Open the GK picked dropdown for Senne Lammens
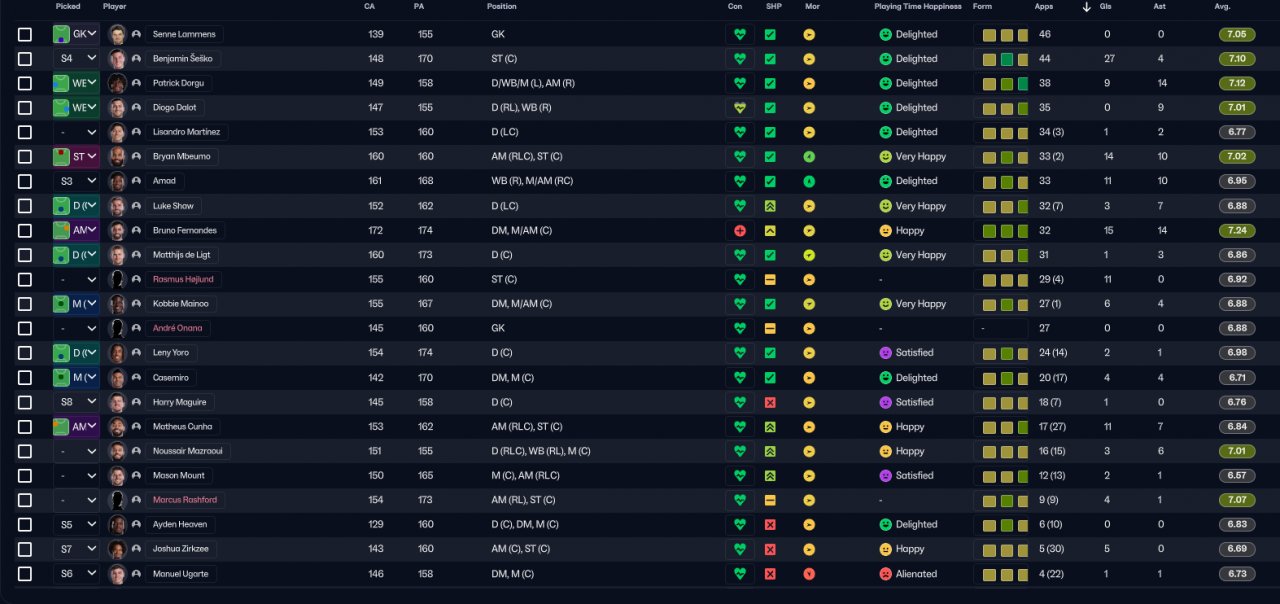This screenshot has height=604, width=1280. [76, 34]
